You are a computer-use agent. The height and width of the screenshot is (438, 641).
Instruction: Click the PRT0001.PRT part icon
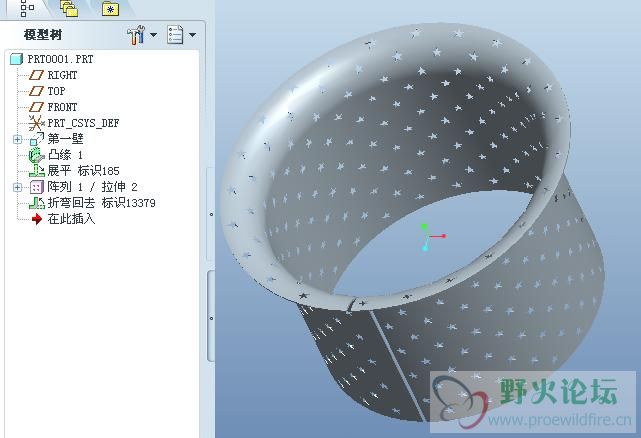pyautogui.click(x=16, y=59)
